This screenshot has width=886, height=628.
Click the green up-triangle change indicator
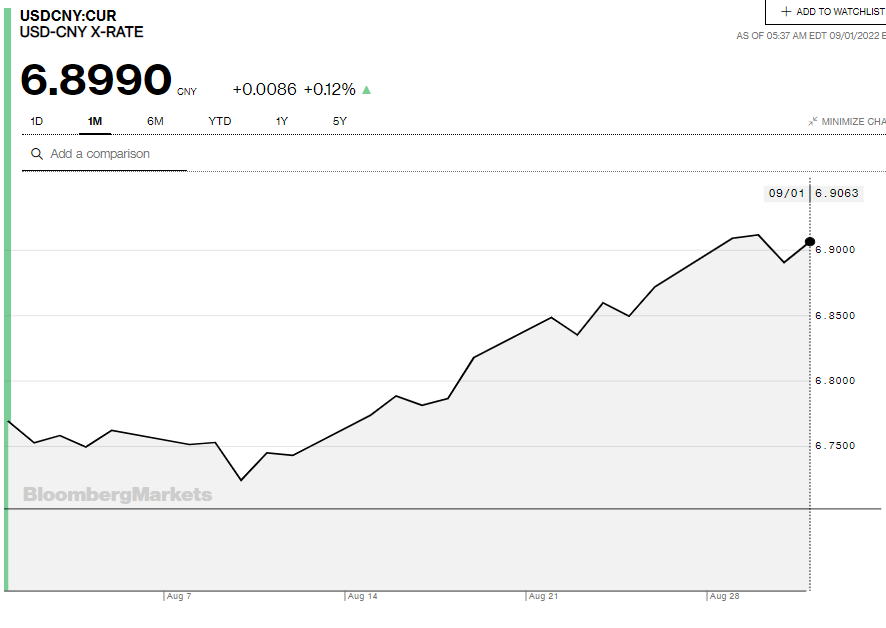(366, 90)
